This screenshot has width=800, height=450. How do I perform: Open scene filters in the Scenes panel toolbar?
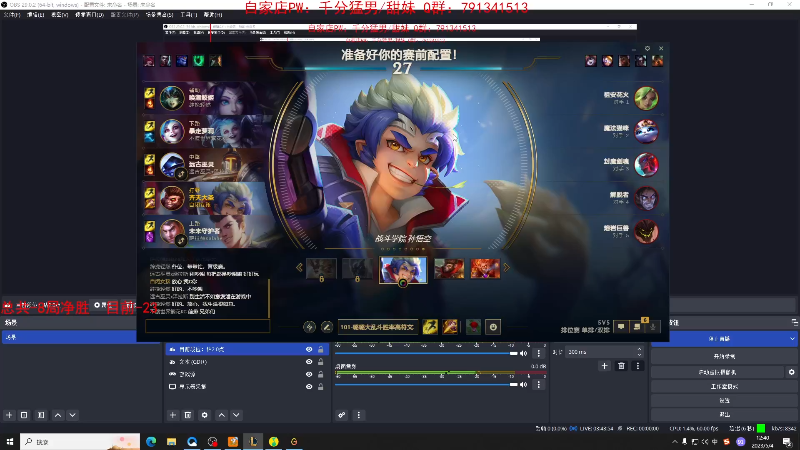point(41,415)
